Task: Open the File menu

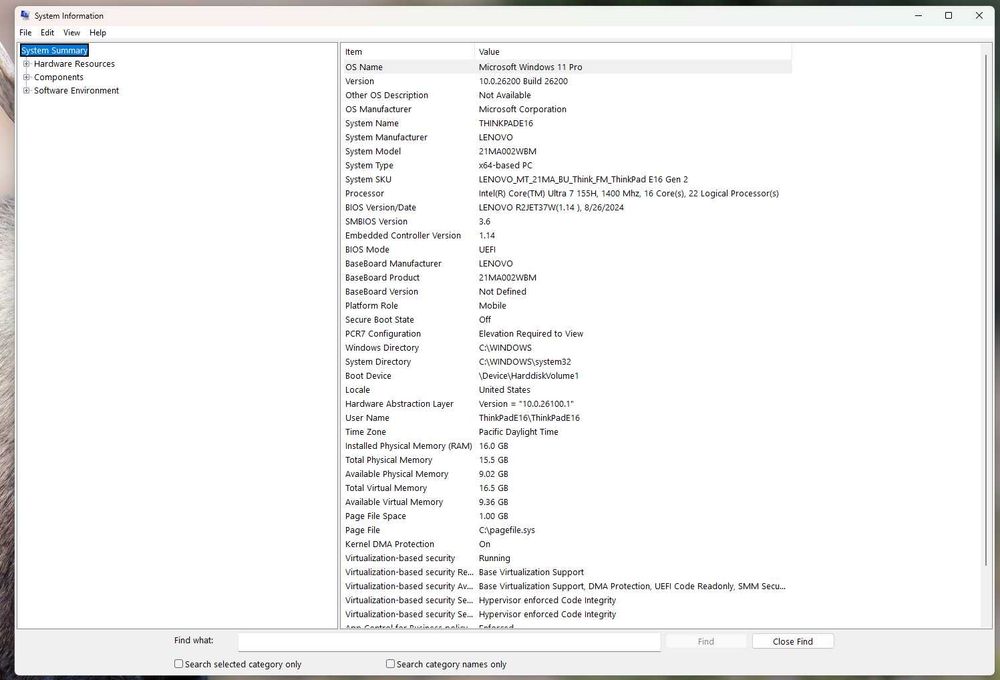Action: coord(26,33)
